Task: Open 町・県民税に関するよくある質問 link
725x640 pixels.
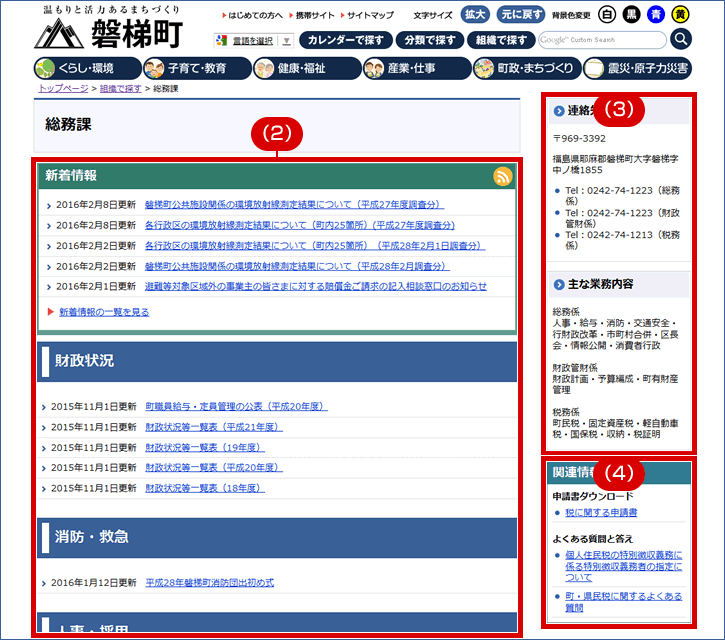Action: click(x=623, y=602)
